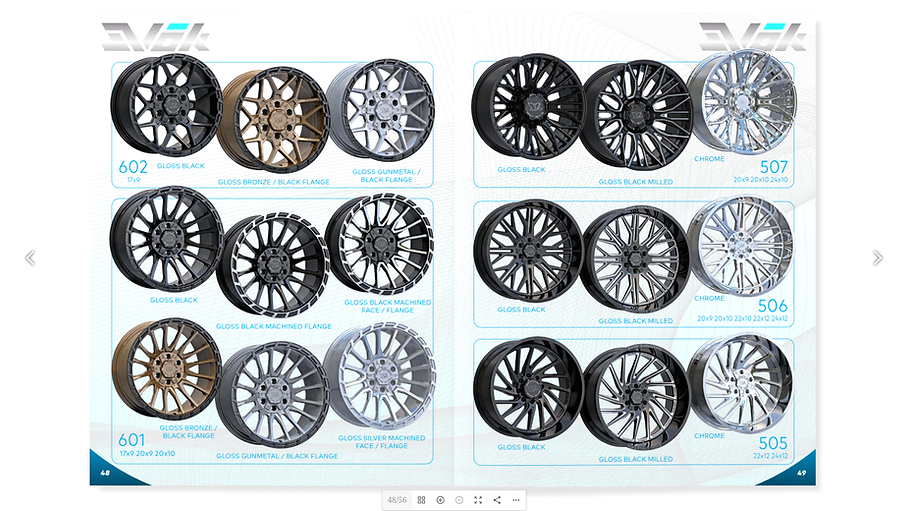This screenshot has height=511, width=907.
Task: Open the page thumbnails grid view
Action: pyautogui.click(x=422, y=500)
